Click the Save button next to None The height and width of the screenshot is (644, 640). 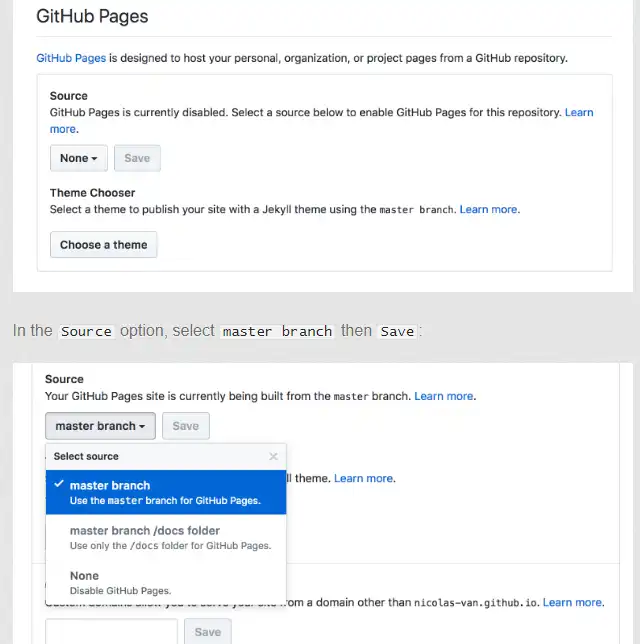pos(137,158)
